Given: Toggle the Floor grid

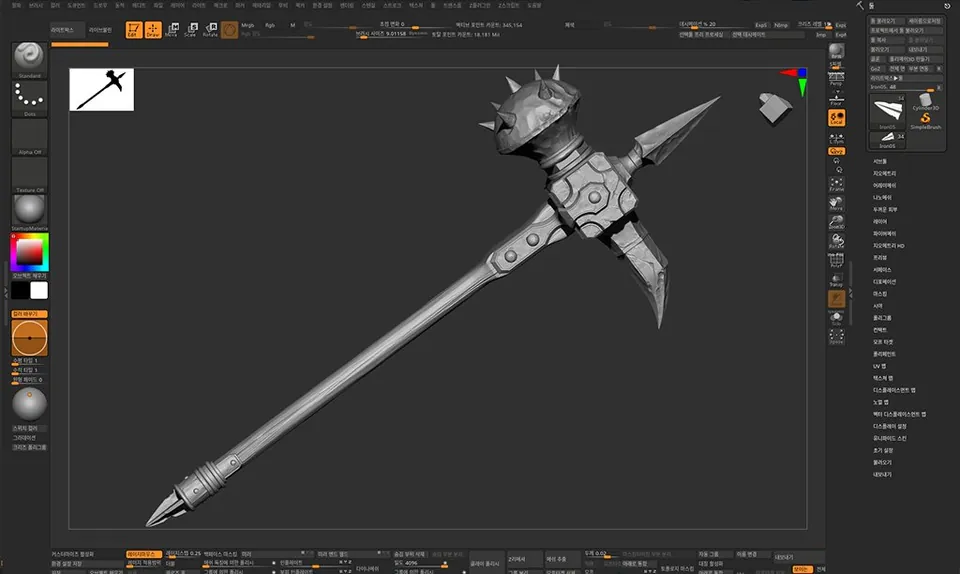Looking at the screenshot, I should pyautogui.click(x=836, y=98).
